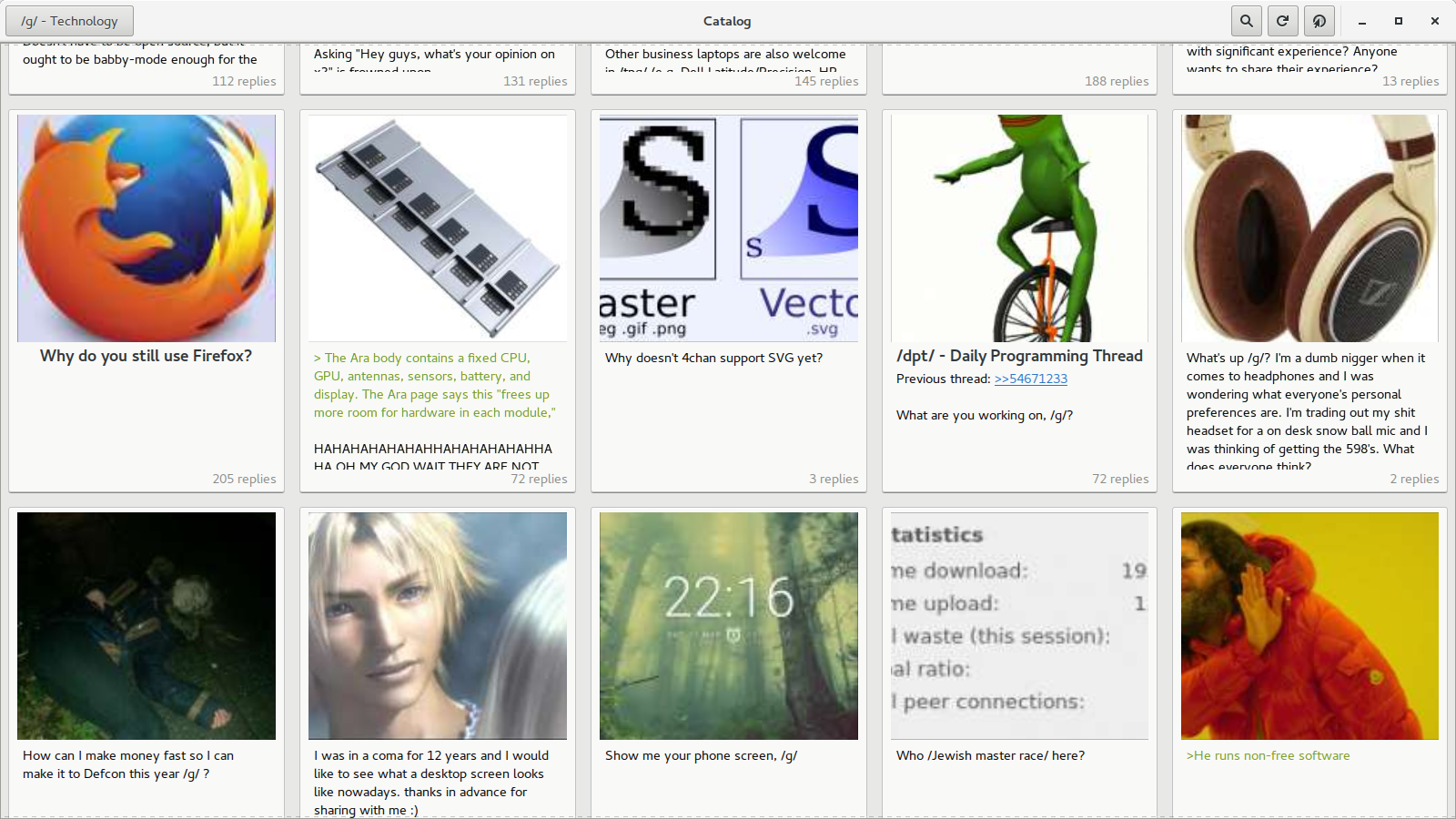Screen dimensions: 1456x819
Task: Select 'Why doesn't 4chan support SVG yet?' text
Action: pyautogui.click(x=713, y=358)
